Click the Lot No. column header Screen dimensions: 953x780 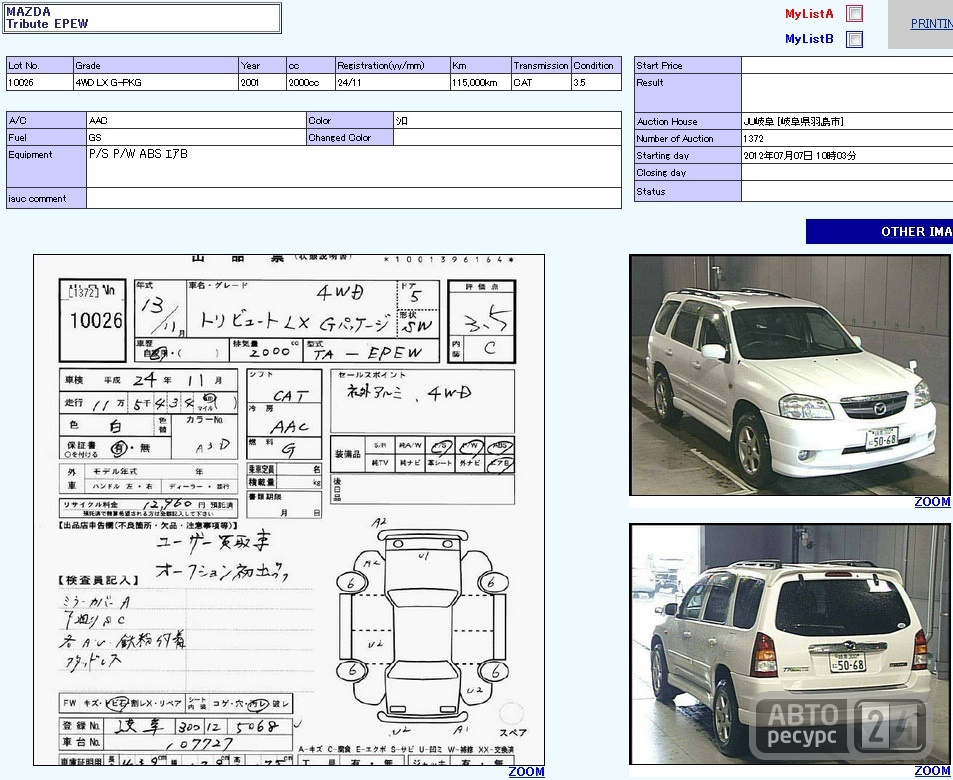click(40, 66)
